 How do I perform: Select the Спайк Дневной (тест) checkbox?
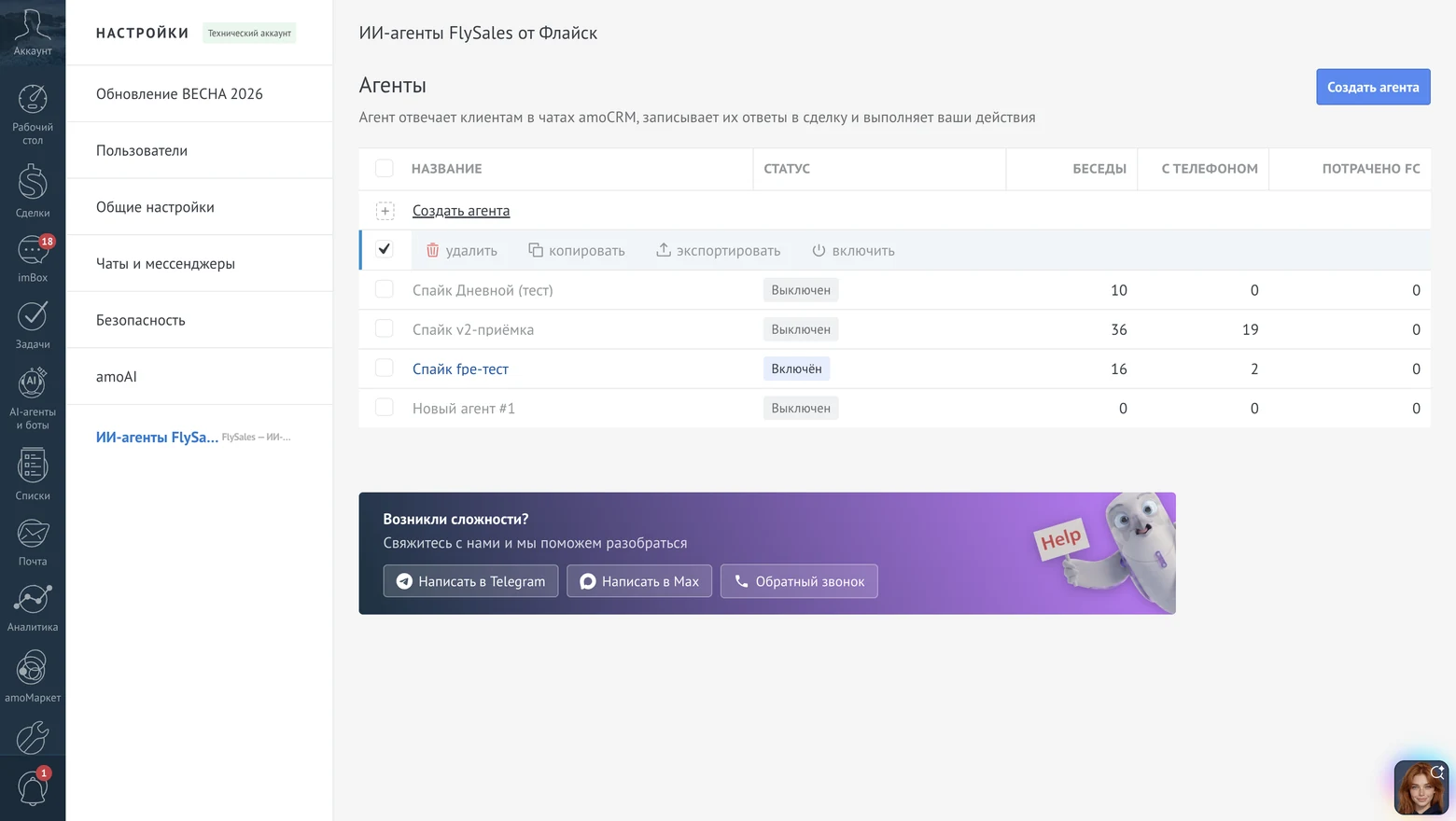(x=385, y=289)
